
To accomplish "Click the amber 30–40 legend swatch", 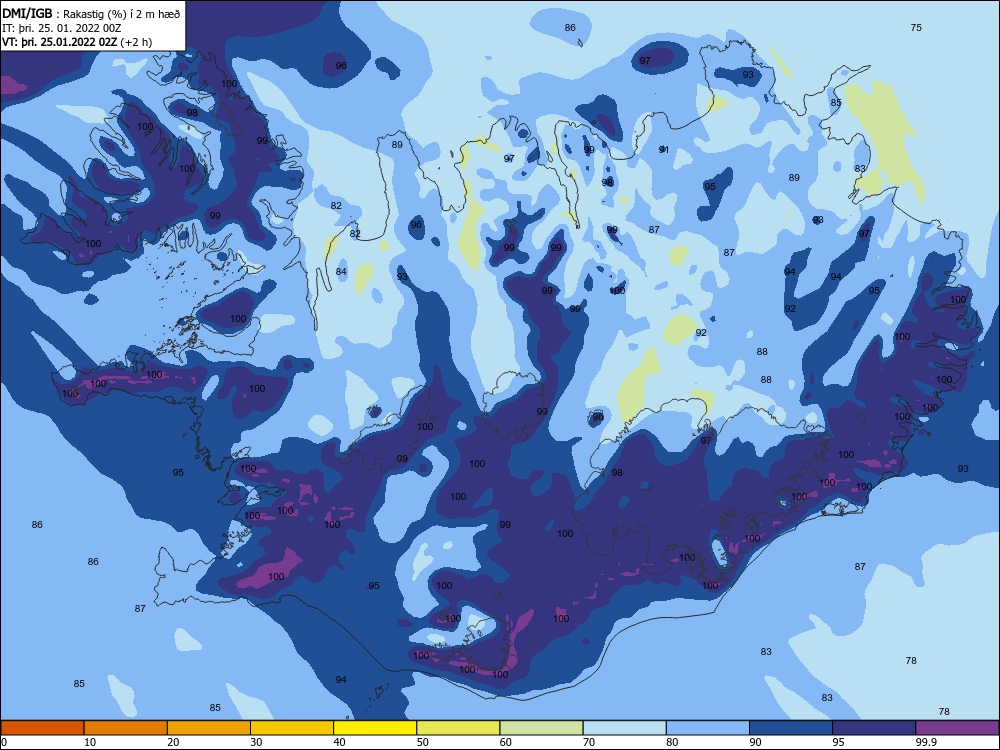I will click(292, 728).
